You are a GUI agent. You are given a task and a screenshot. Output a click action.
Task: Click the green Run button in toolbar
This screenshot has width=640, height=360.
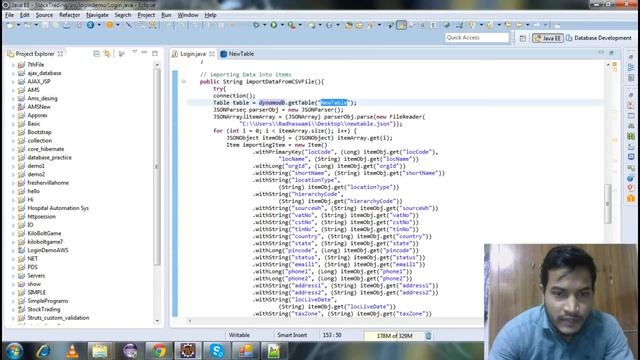coord(273,25)
